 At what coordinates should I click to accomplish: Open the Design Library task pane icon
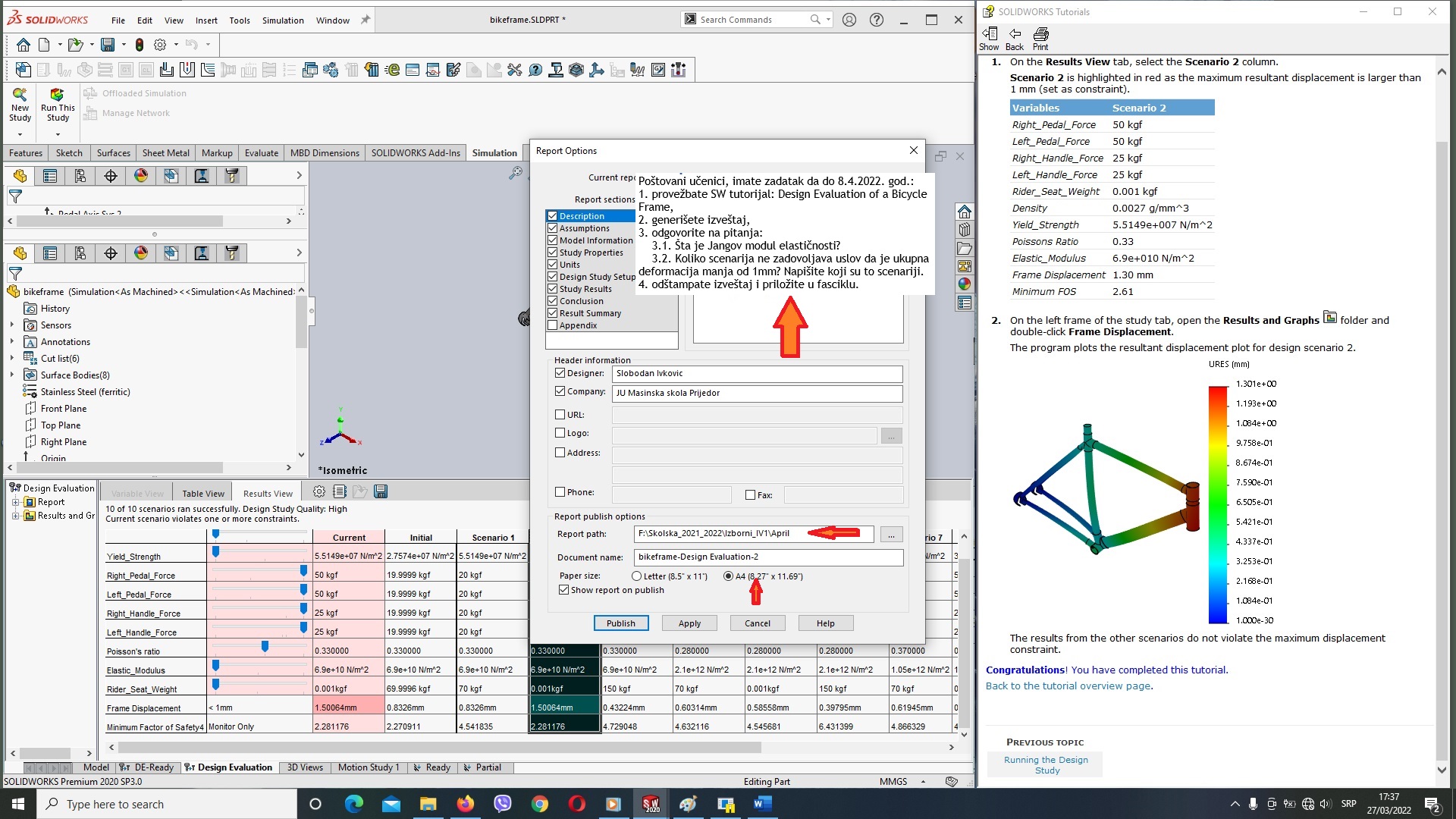[x=965, y=230]
